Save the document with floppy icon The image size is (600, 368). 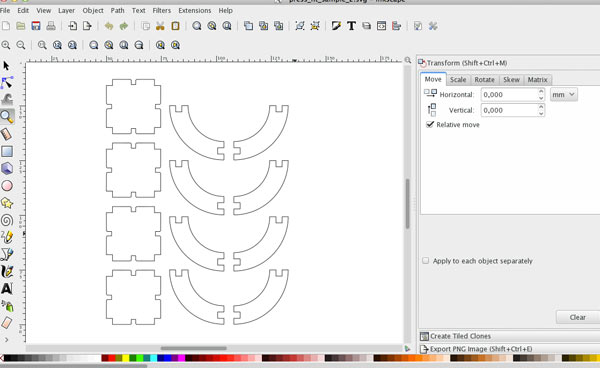[x=36, y=26]
